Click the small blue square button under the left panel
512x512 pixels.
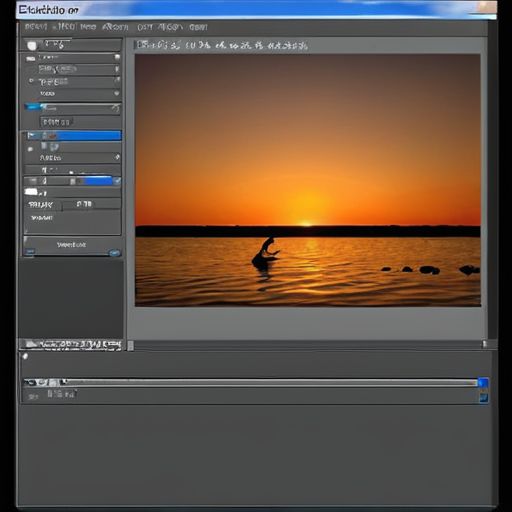click(30, 251)
